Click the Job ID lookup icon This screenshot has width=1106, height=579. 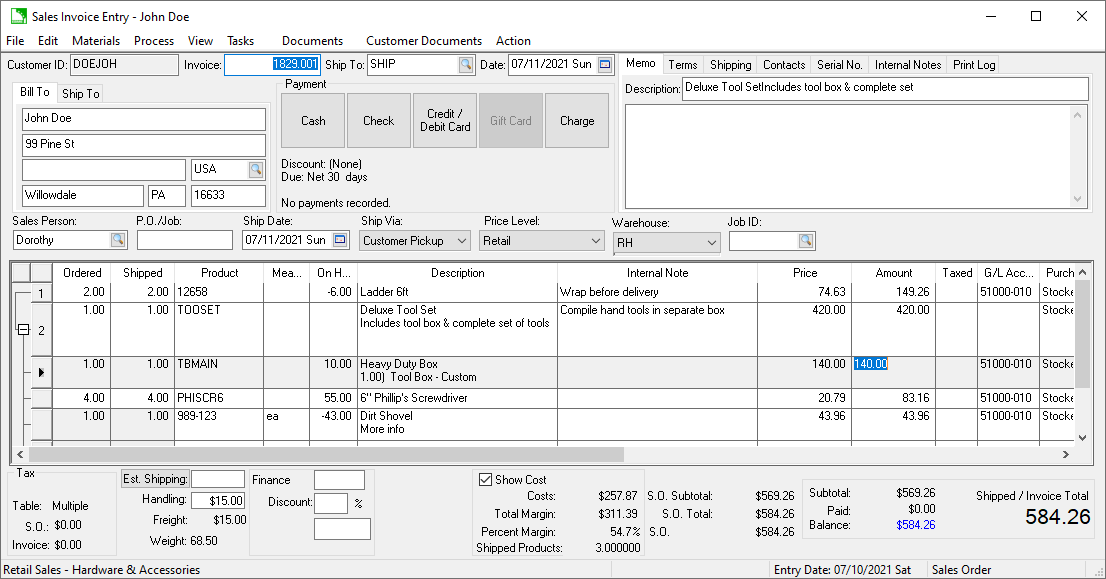coord(806,241)
